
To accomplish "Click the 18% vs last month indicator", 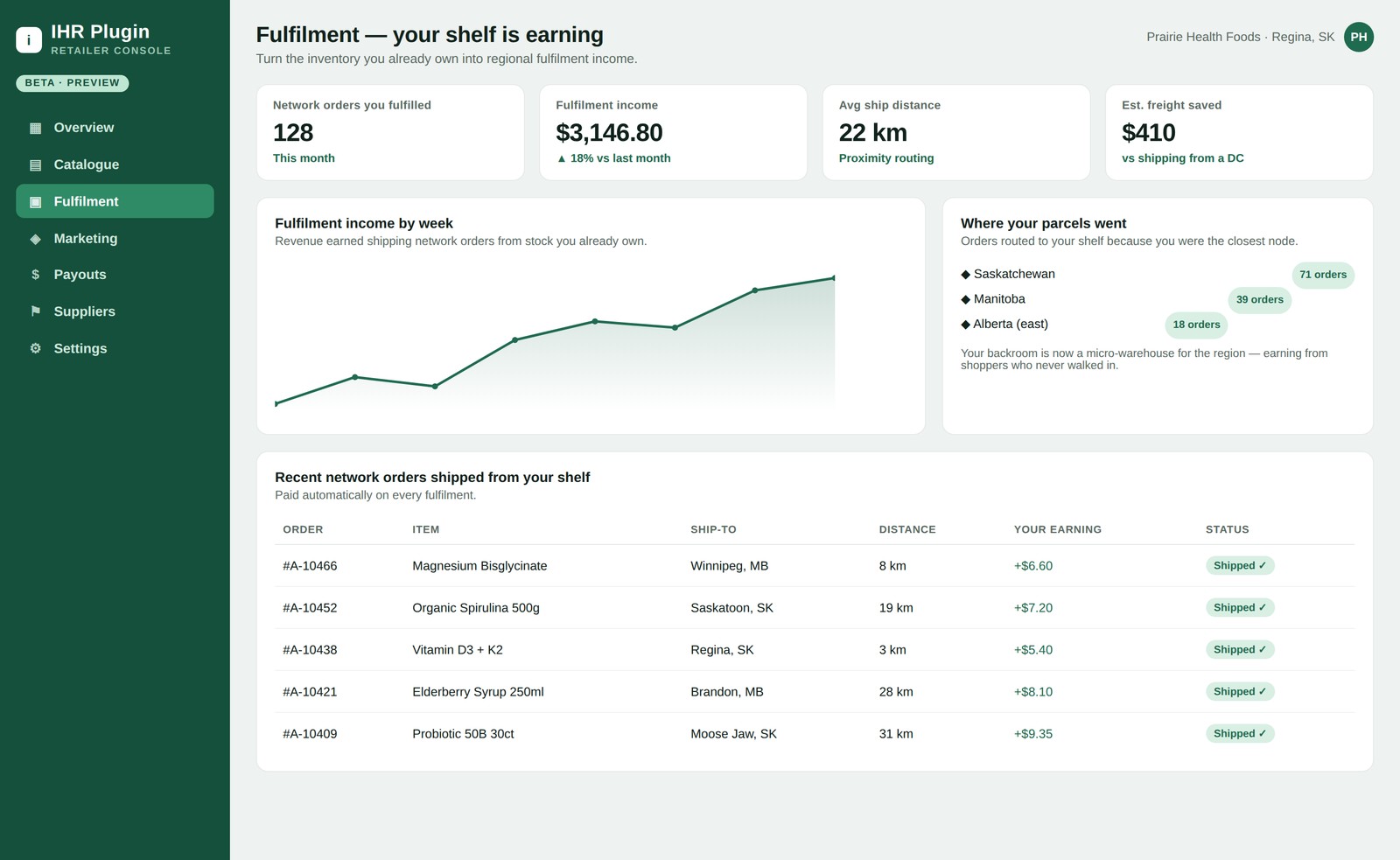I will click(613, 158).
